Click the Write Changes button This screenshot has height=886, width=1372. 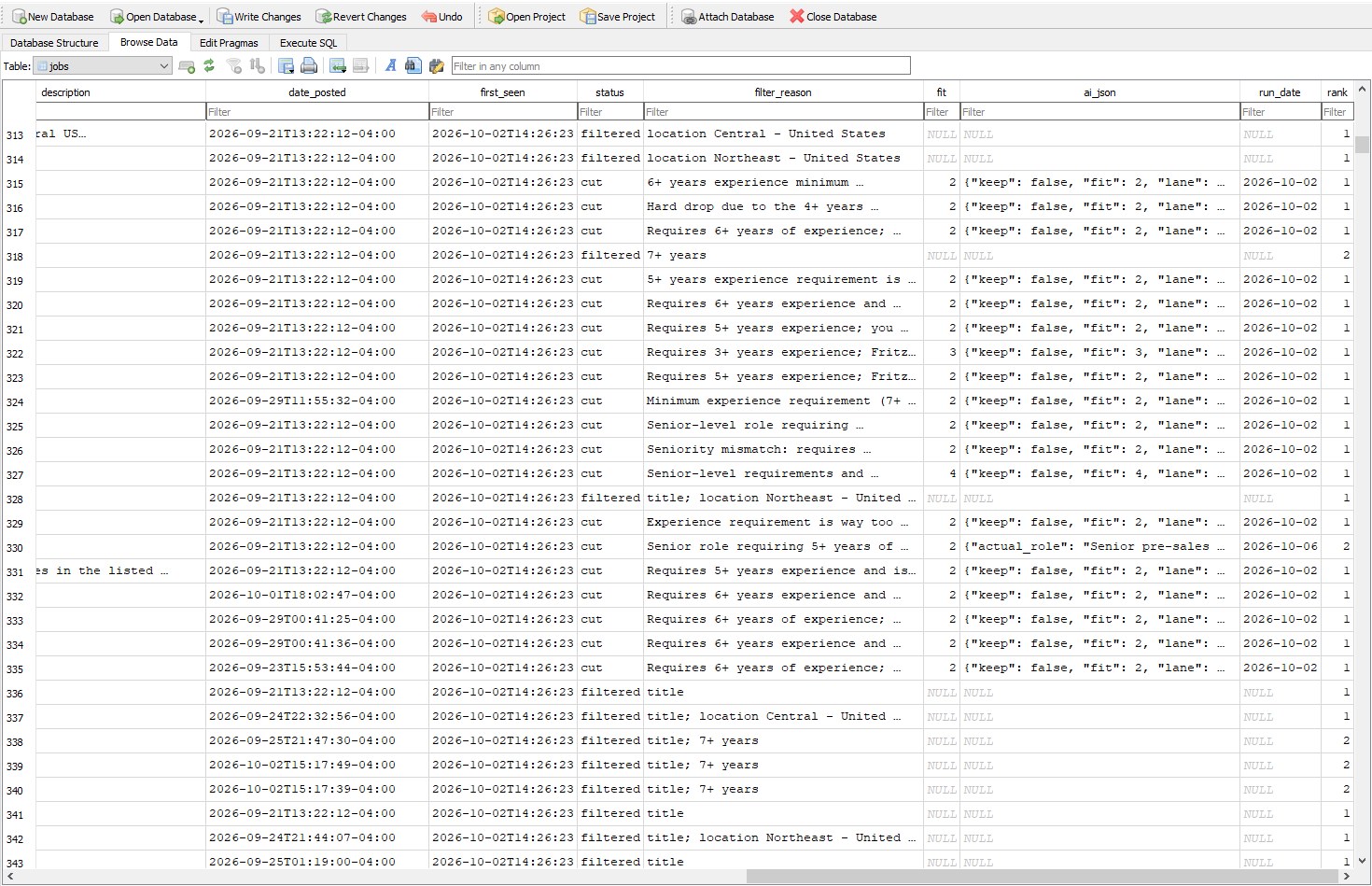tap(259, 17)
